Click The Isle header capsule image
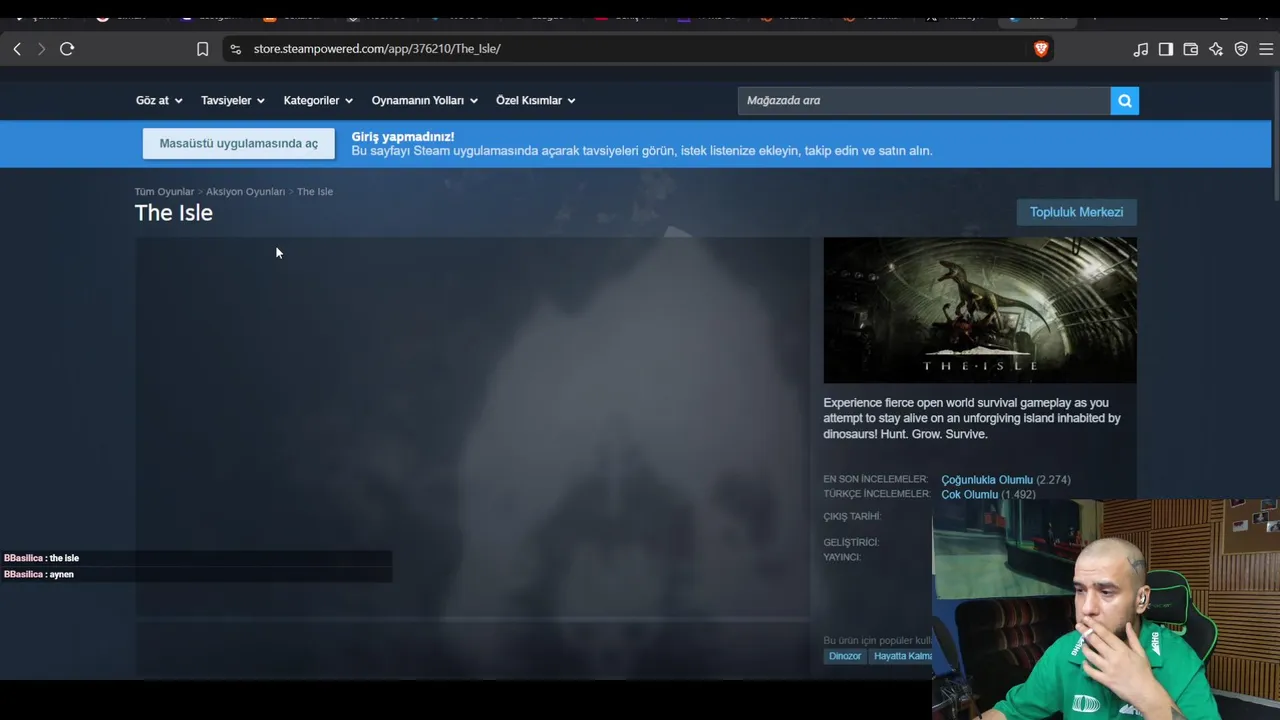 980,310
